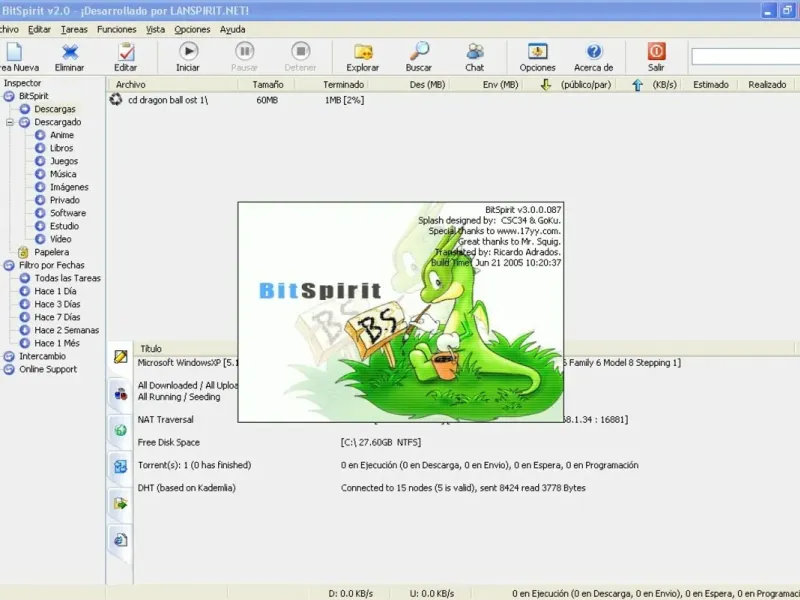Image resolution: width=800 pixels, height=600 pixels.
Task: Select Filtro por Fechas node
Action: (52, 265)
